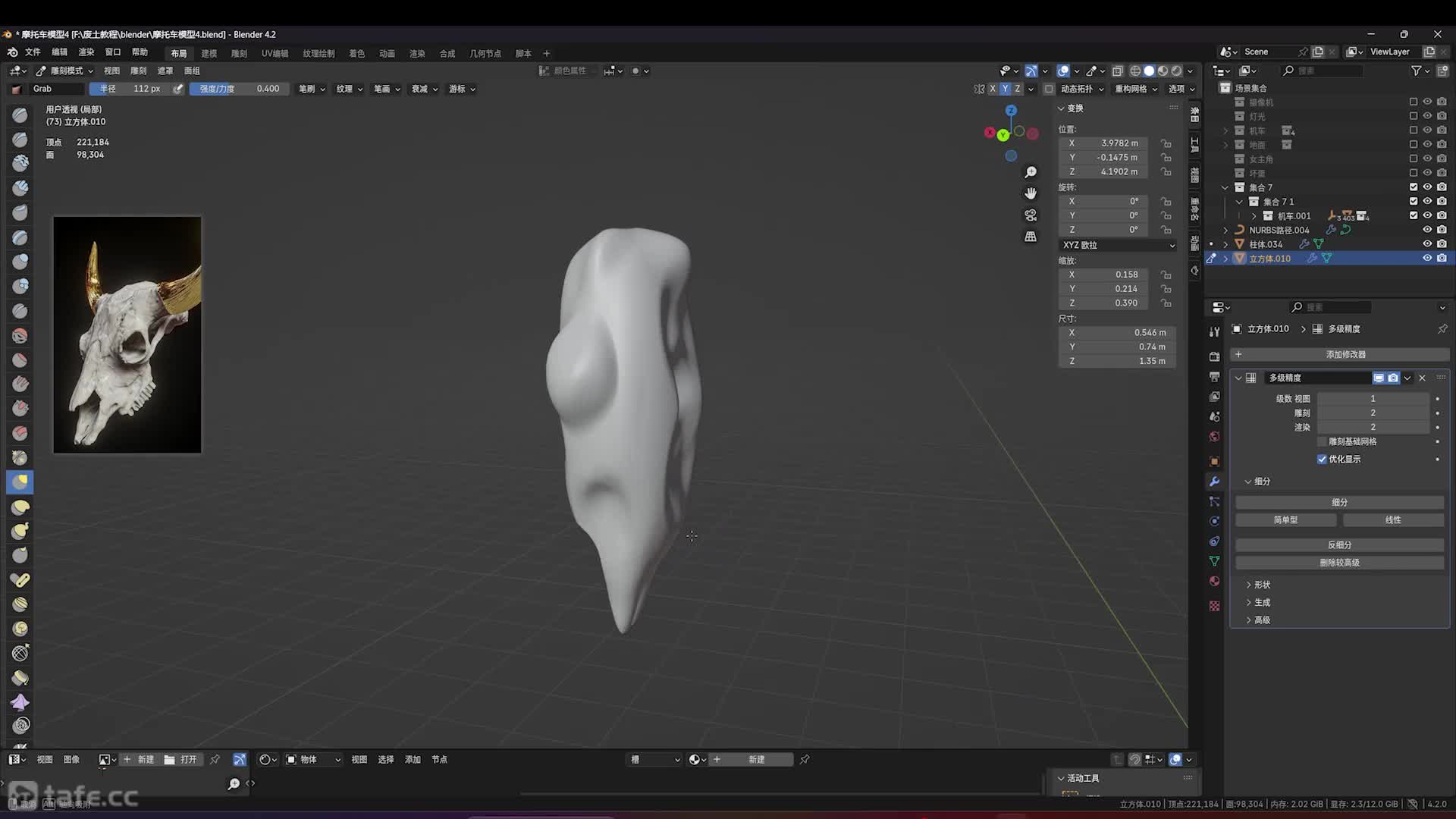Open the 衰减 falloff dropdown
This screenshot has width=1456, height=819.
[x=425, y=89]
